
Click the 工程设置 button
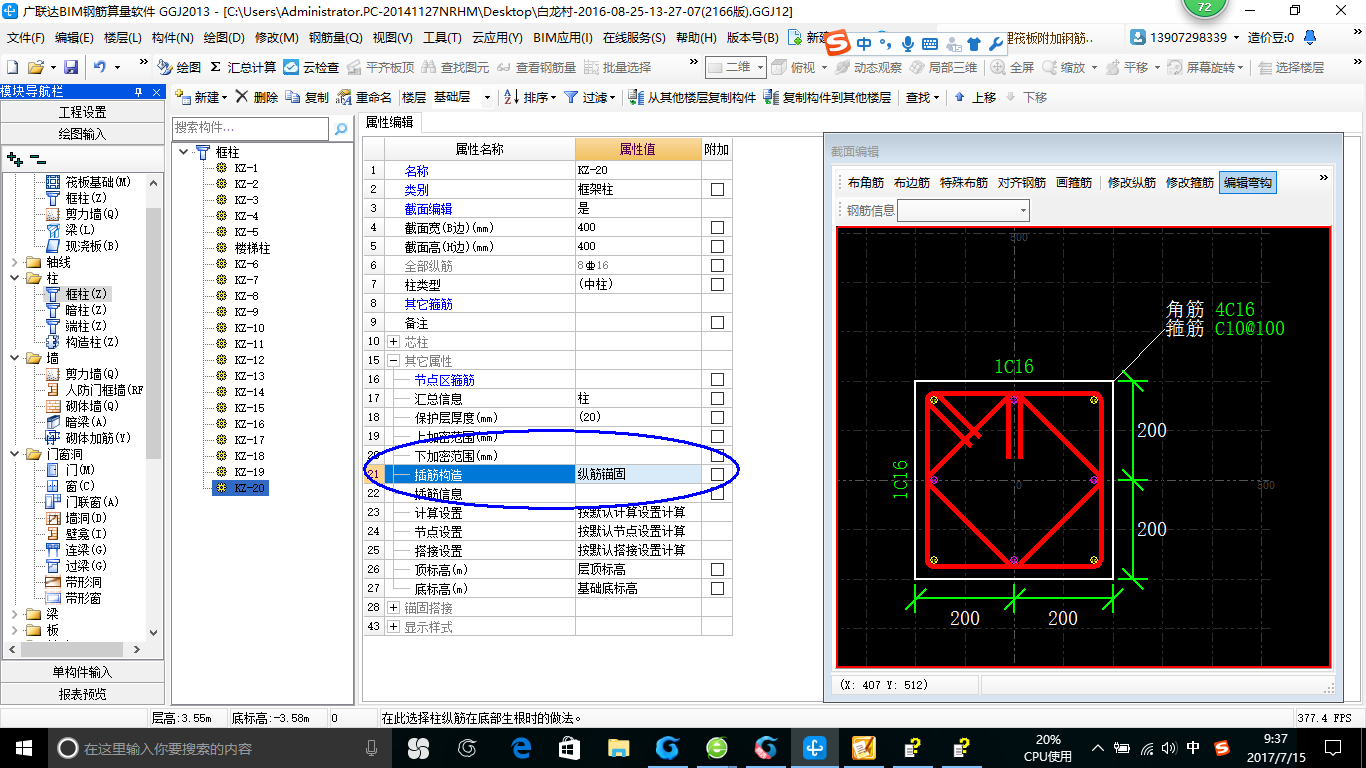(x=82, y=112)
